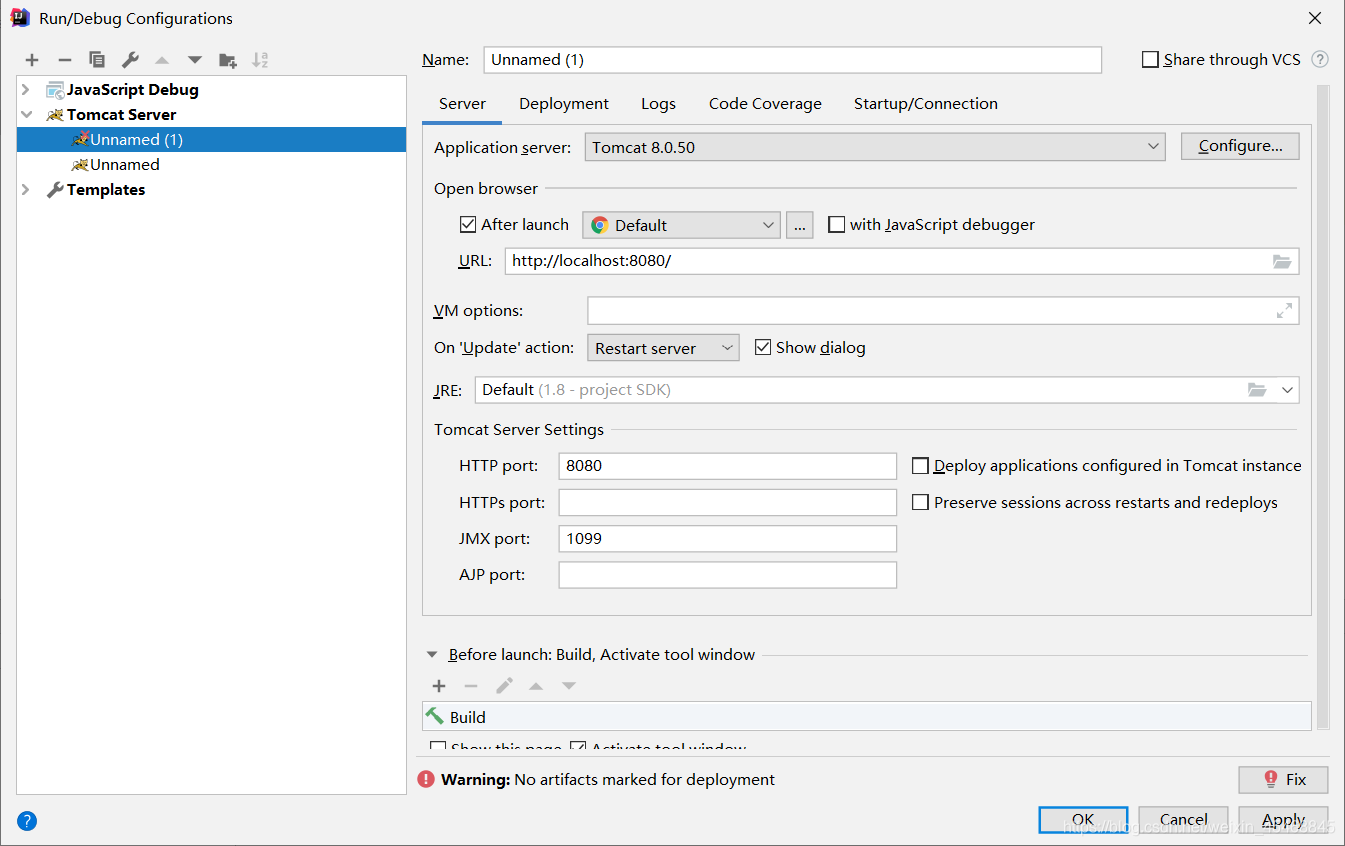Enable with JavaScript debugger

click(837, 225)
